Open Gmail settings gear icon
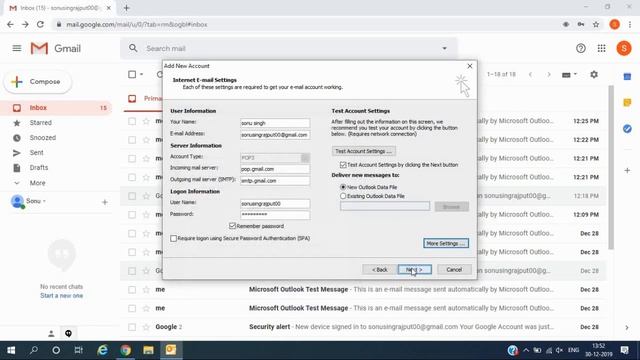Screen dimensions: 640x360 pos(594,75)
